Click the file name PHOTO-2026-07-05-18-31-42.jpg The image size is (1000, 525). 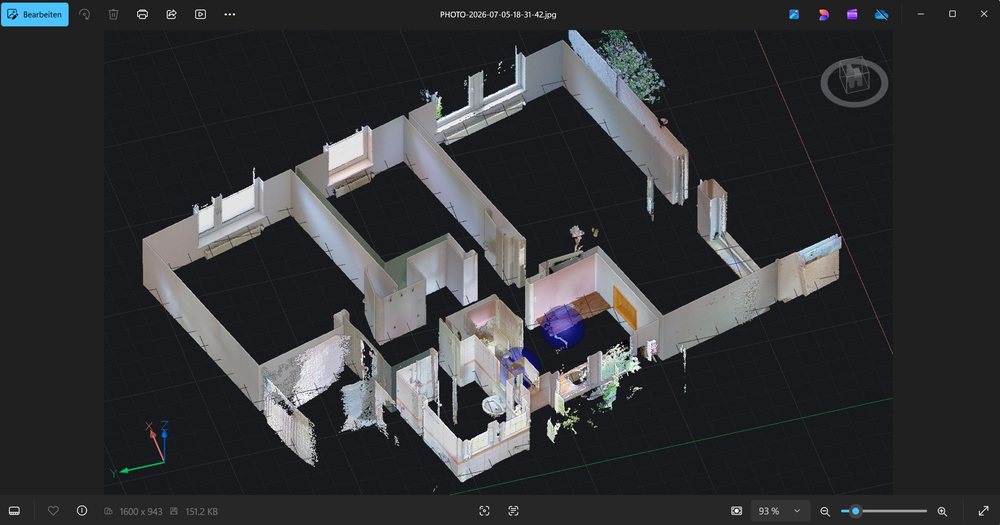pyautogui.click(x=498, y=14)
